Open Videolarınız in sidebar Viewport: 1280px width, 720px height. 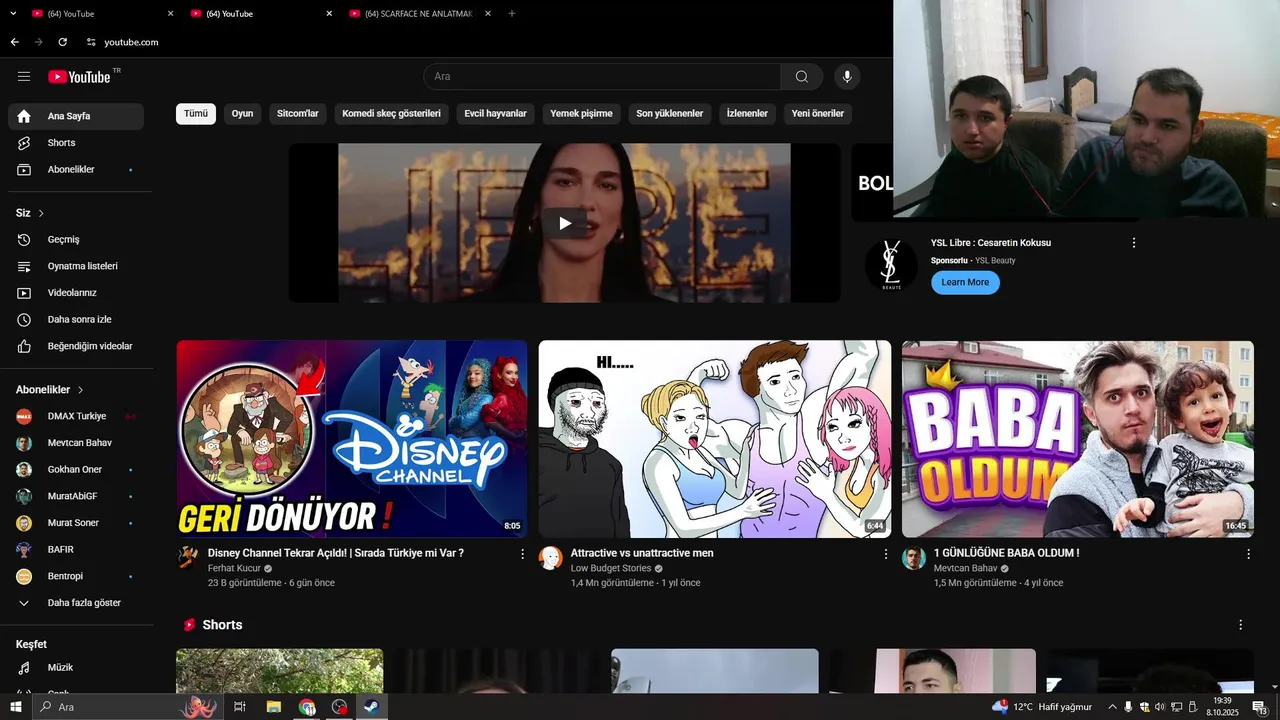(76, 293)
